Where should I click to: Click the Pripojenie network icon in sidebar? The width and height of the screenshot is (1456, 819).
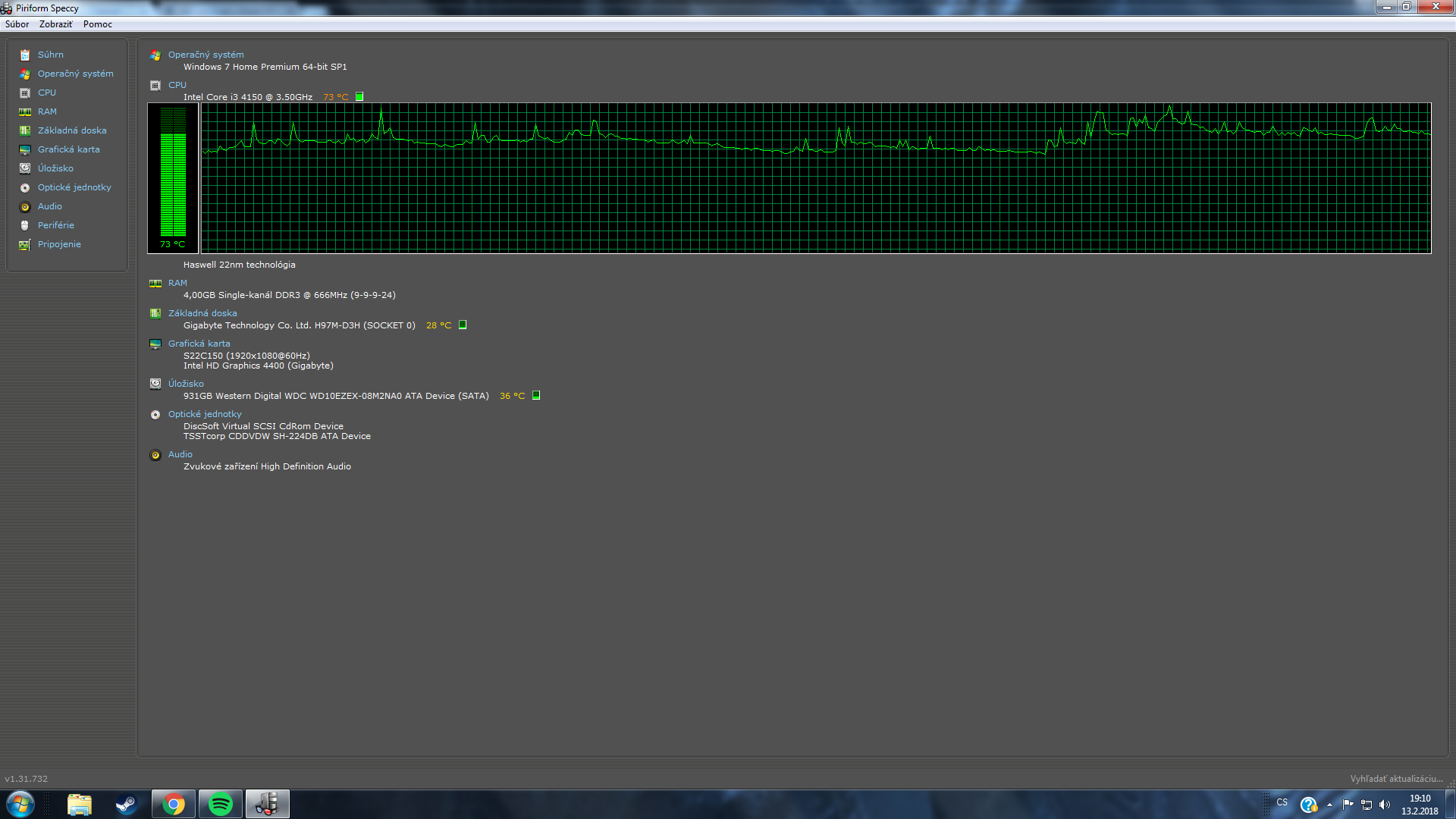(25, 244)
